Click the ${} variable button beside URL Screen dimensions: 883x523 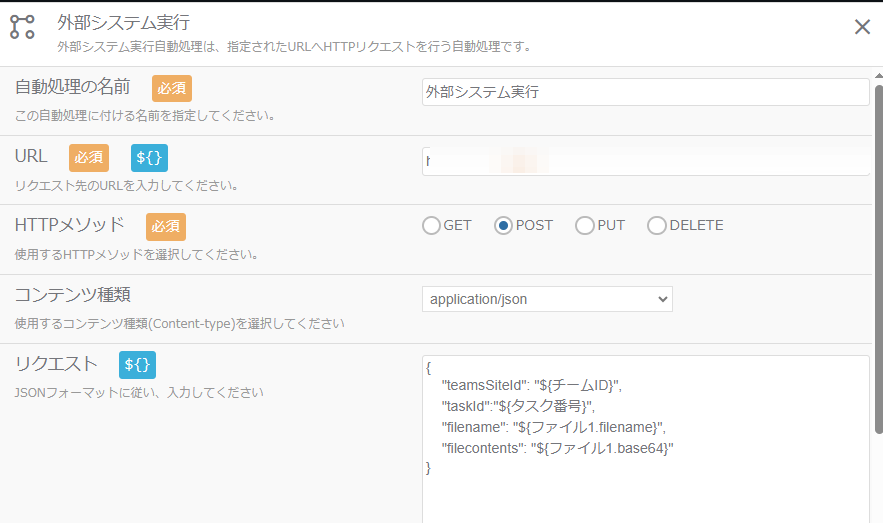tap(149, 157)
